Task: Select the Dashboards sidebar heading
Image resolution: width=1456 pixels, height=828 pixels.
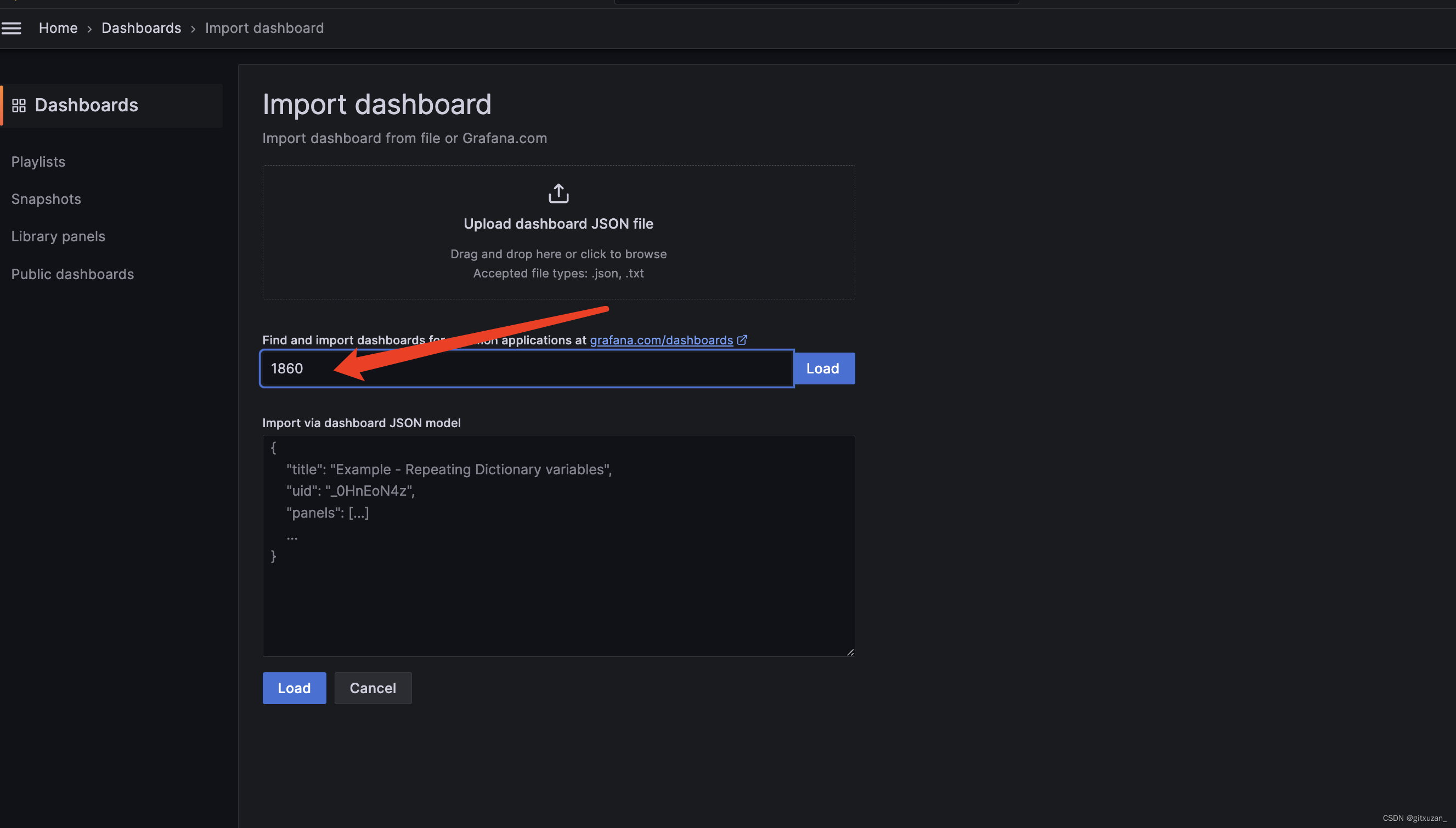Action: 87,105
